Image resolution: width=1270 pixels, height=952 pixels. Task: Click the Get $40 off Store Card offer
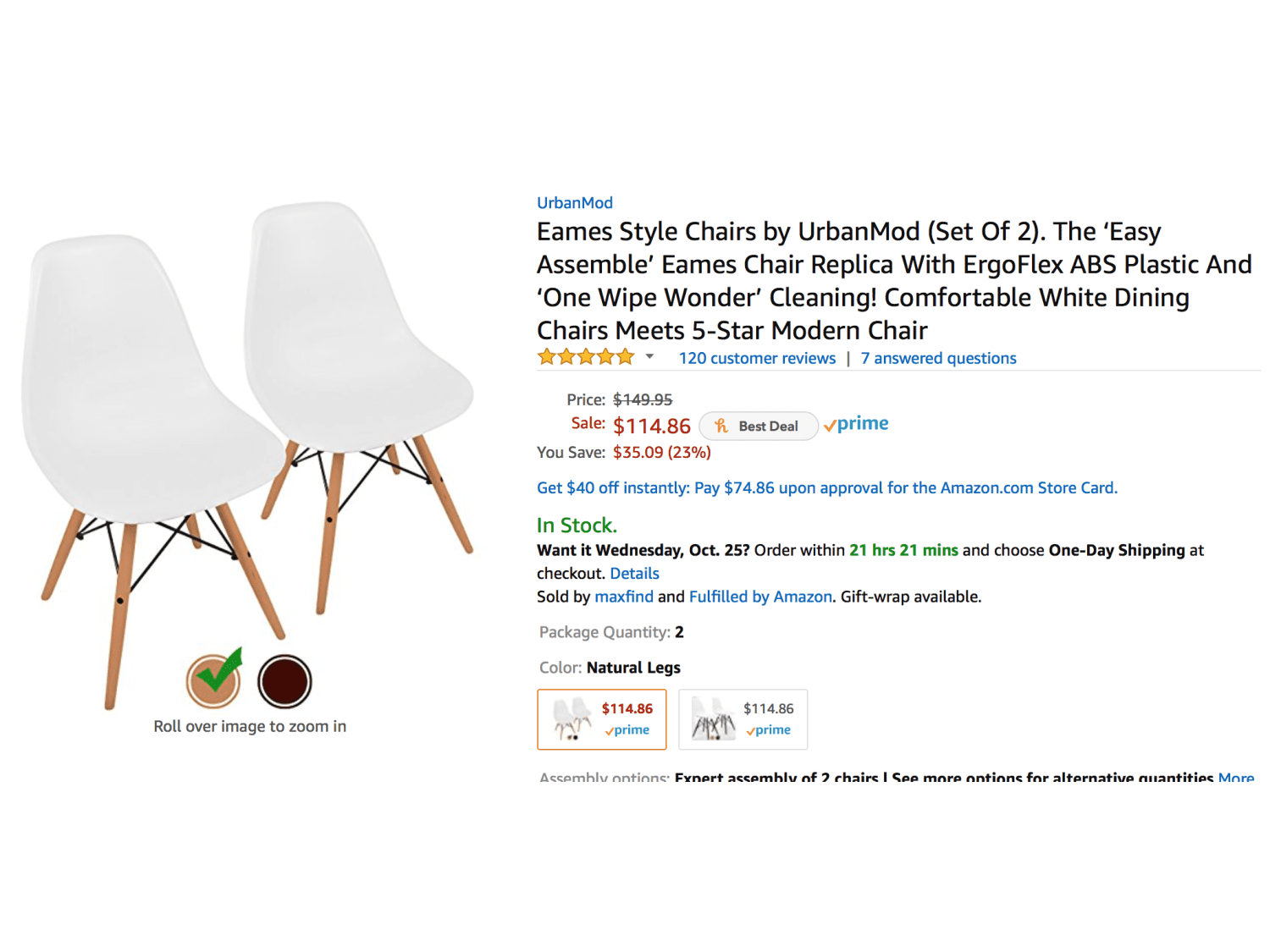click(827, 487)
